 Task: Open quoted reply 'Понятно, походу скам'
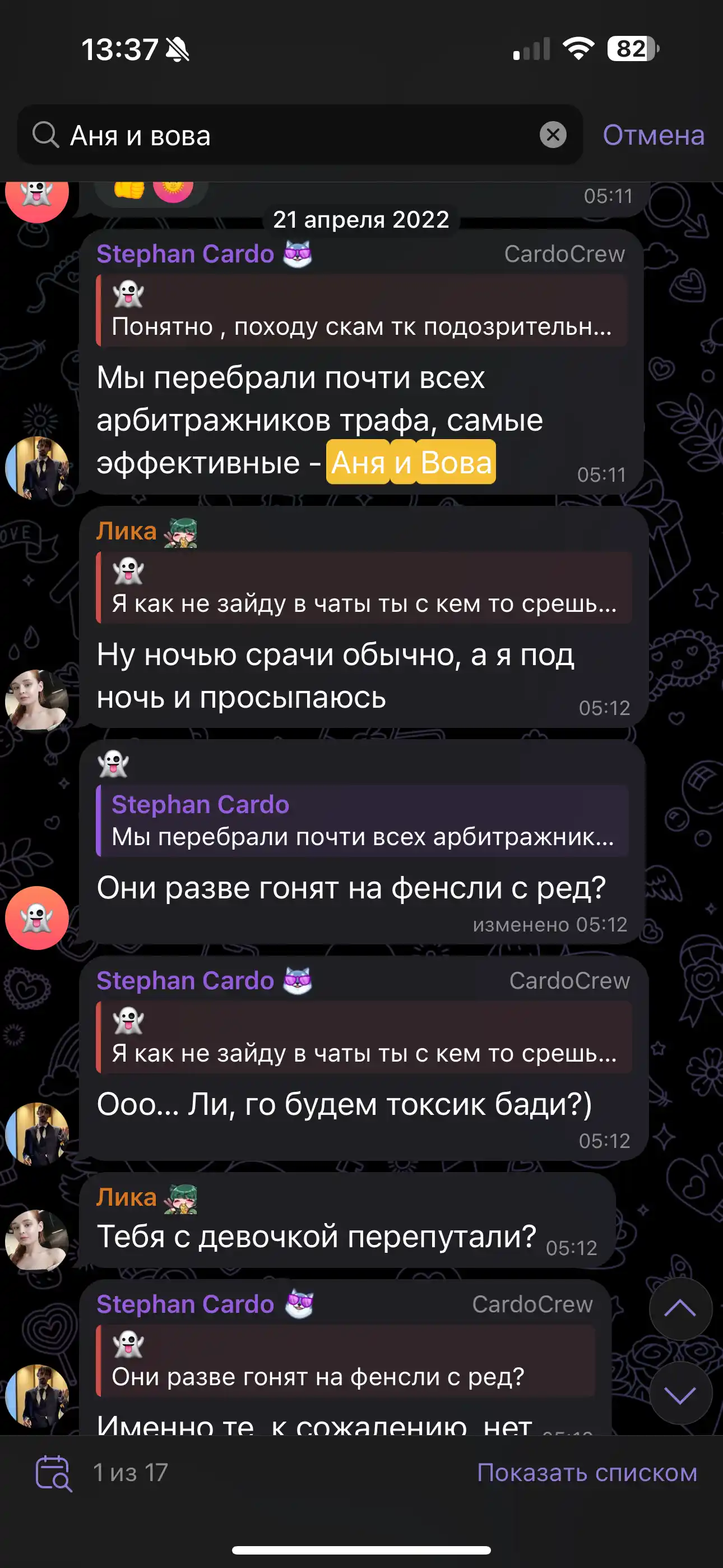(361, 311)
